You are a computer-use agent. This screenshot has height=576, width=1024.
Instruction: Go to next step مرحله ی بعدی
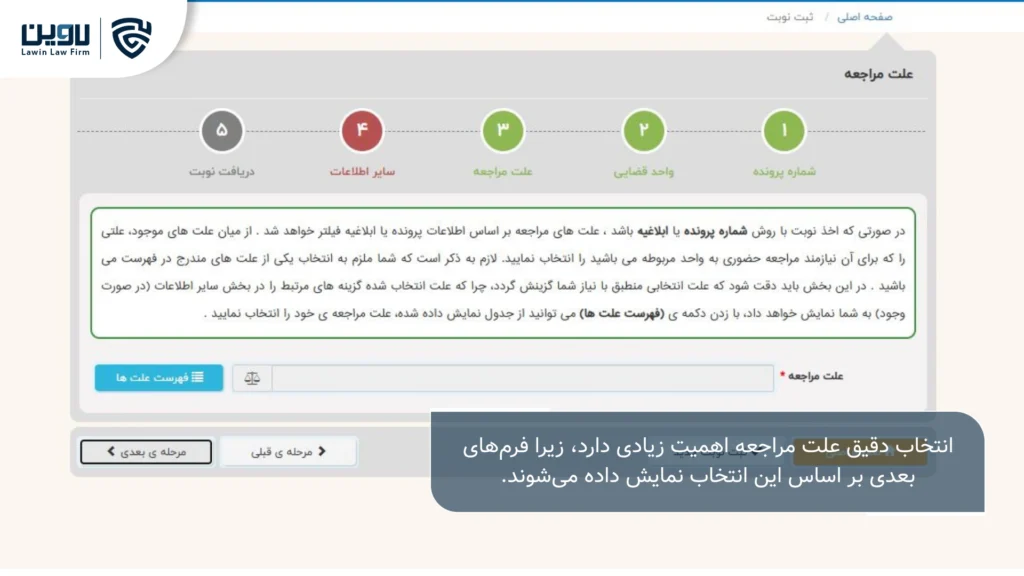[x=146, y=451]
